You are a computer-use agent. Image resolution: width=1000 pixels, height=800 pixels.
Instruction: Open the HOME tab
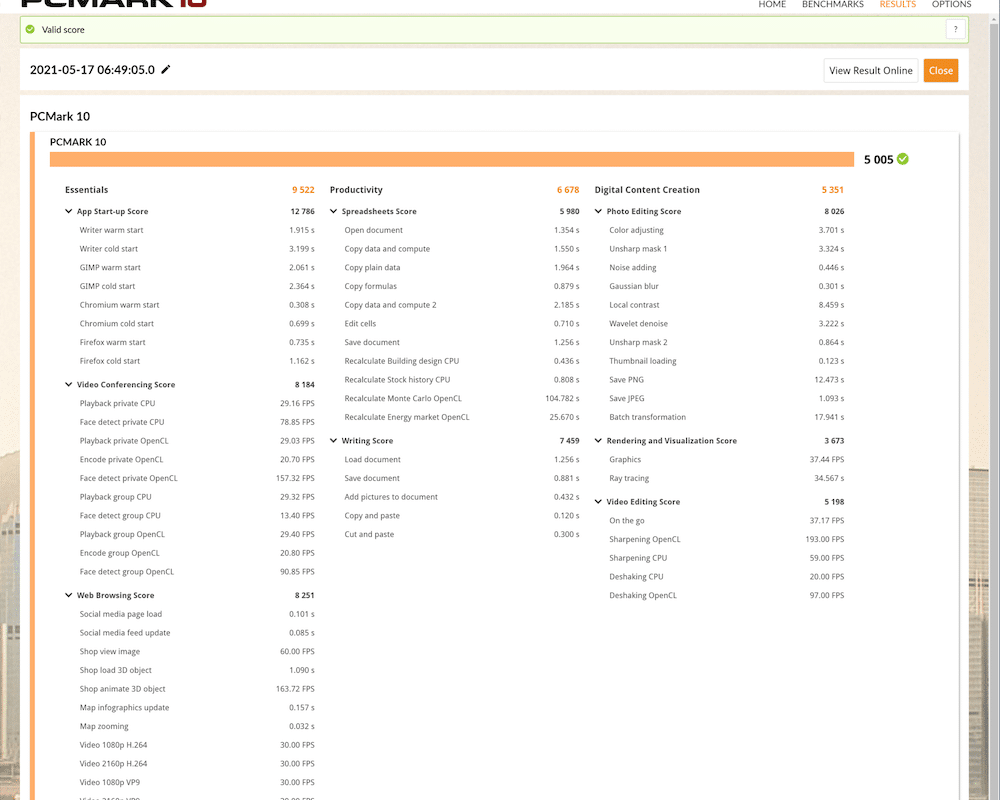tap(772, 4)
